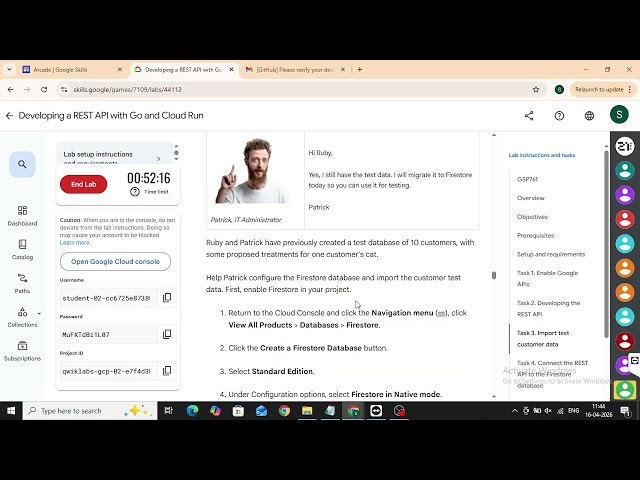The height and width of the screenshot is (480, 640).
Task: Jump to Objectives in the outline
Action: [532, 217]
